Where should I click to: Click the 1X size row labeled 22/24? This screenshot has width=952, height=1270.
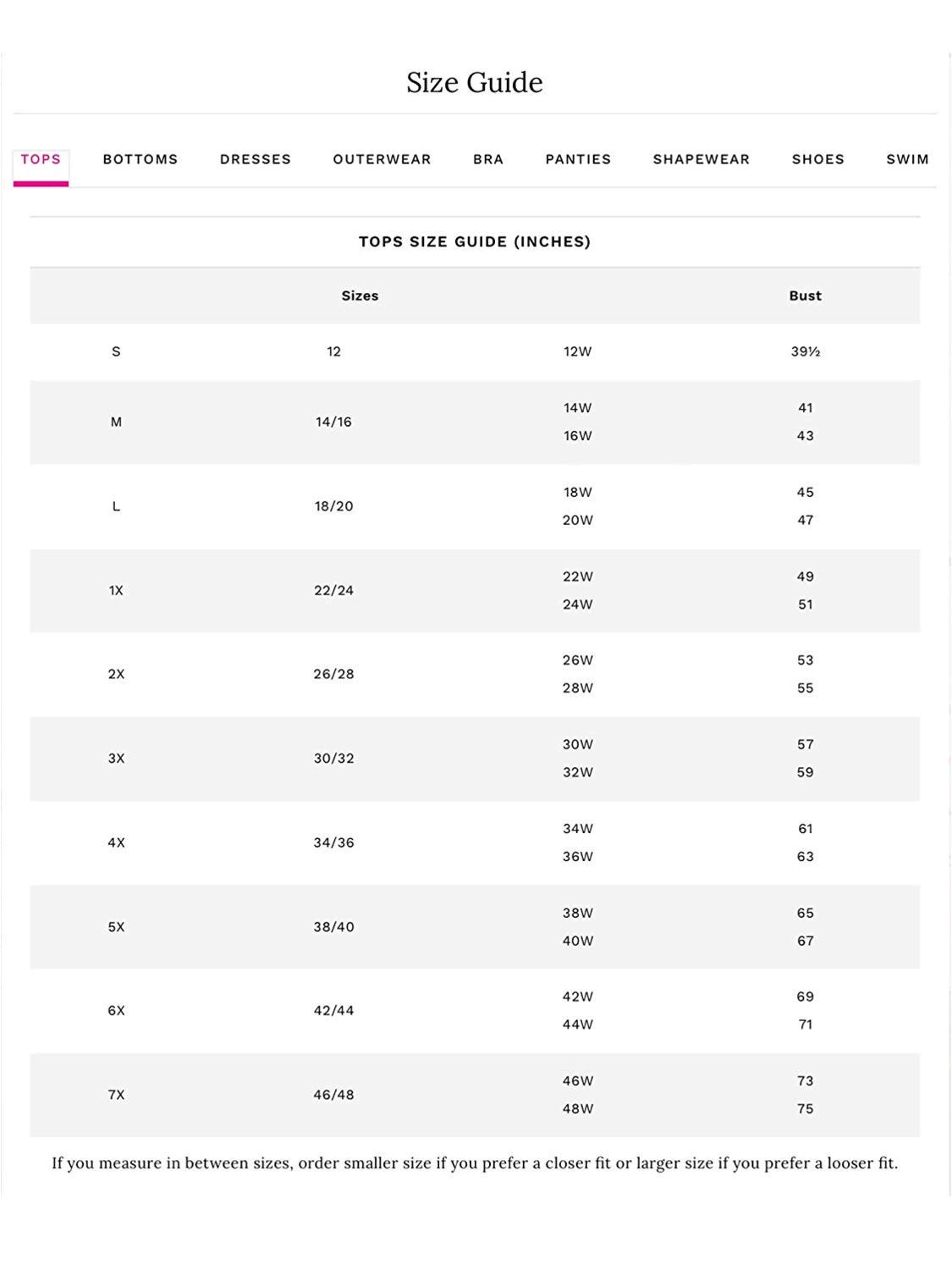click(x=333, y=589)
